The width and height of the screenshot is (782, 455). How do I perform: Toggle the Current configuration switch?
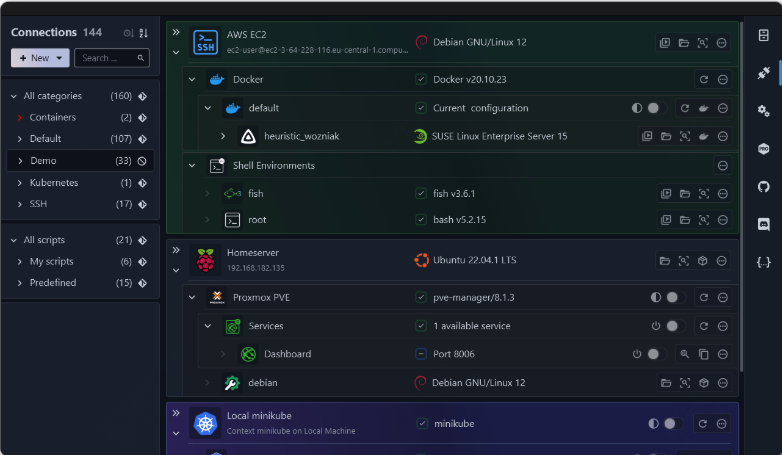653,108
